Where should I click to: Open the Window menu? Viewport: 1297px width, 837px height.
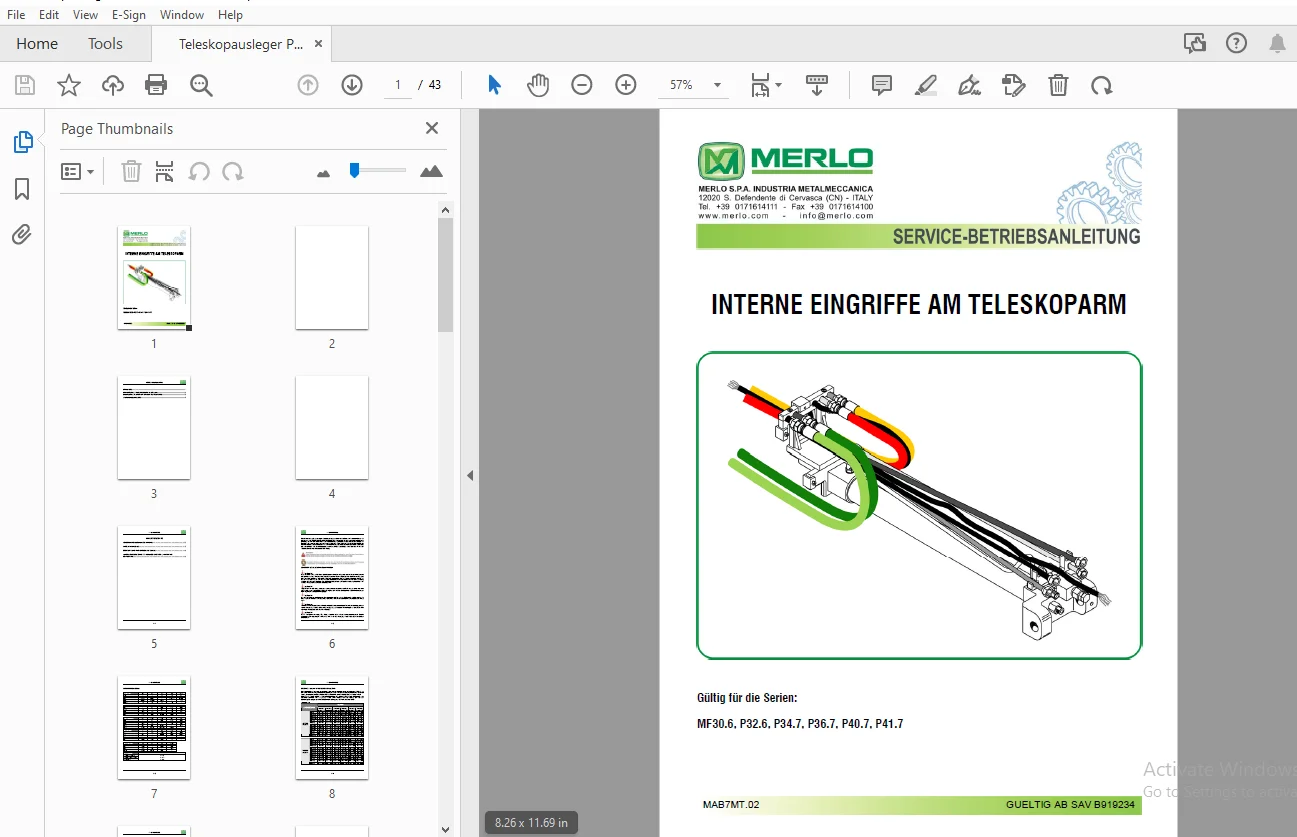tap(182, 15)
